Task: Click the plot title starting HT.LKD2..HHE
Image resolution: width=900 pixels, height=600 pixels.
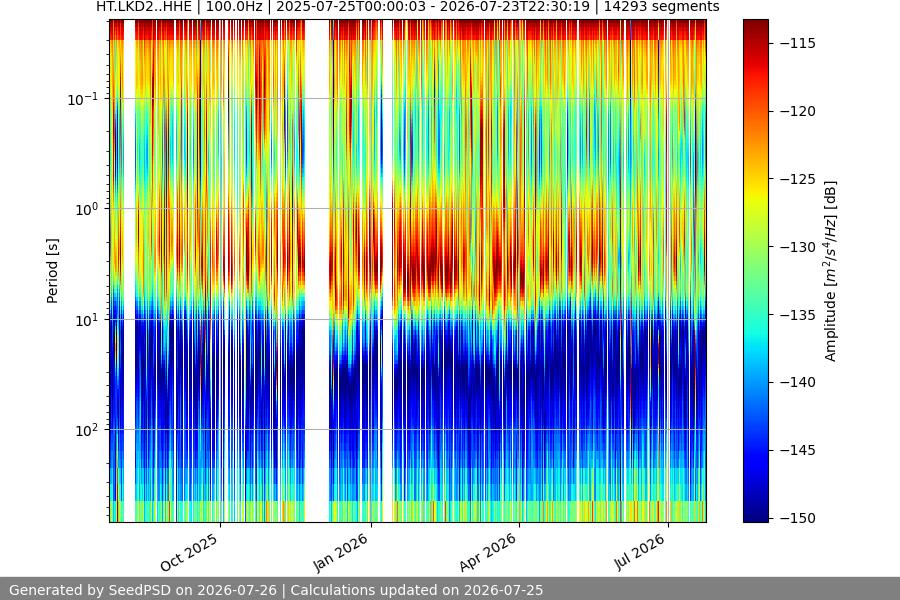Action: pos(408,7)
